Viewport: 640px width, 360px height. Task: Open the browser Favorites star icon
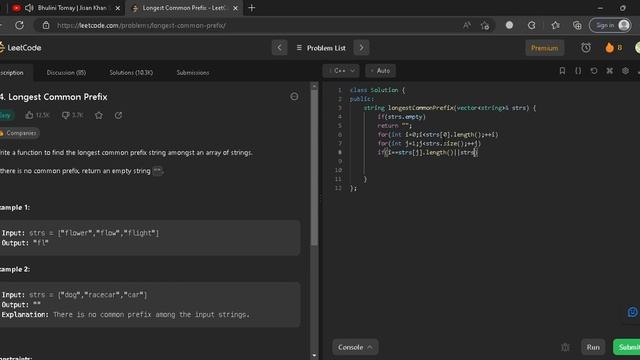pyautogui.click(x=555, y=25)
